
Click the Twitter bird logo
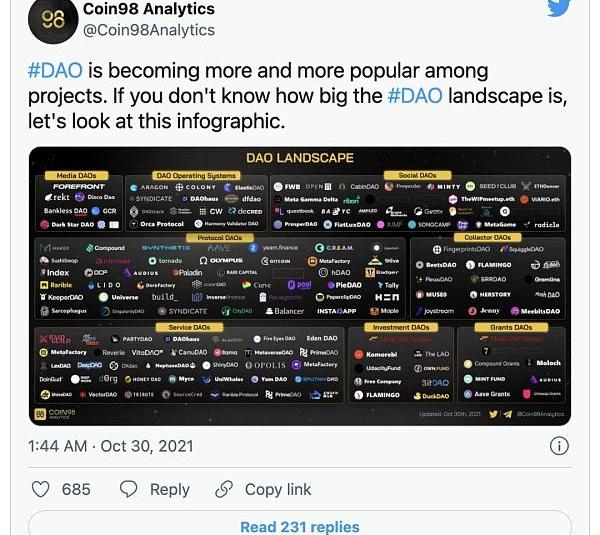point(559,8)
